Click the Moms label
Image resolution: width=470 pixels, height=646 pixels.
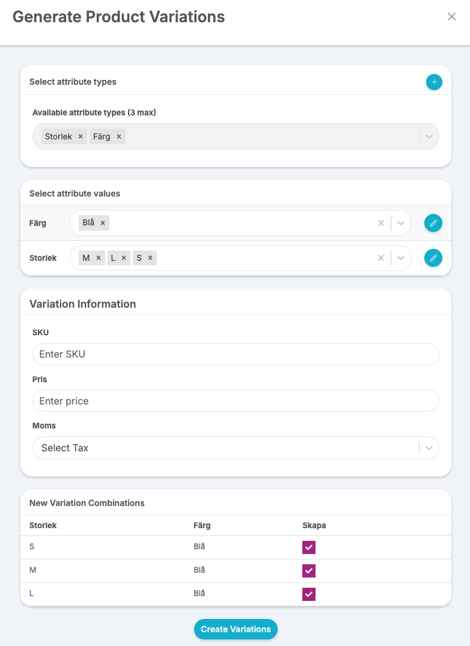tap(44, 426)
